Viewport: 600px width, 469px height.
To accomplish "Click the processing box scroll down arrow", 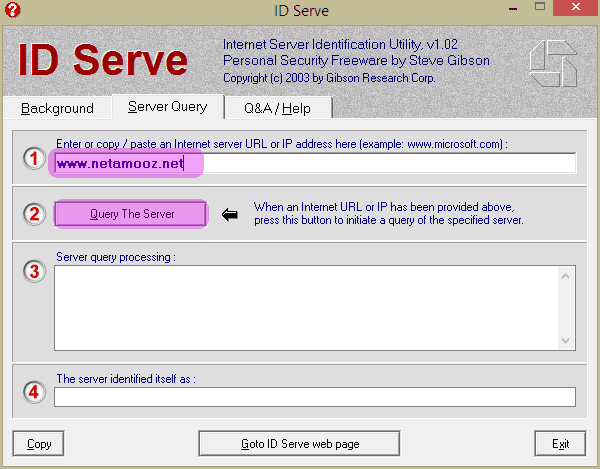I will (x=566, y=340).
